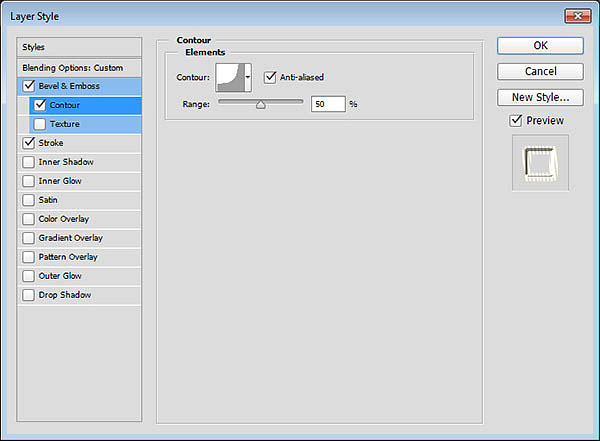600x441 pixels.
Task: Open the New Style dialog button
Action: [540, 97]
